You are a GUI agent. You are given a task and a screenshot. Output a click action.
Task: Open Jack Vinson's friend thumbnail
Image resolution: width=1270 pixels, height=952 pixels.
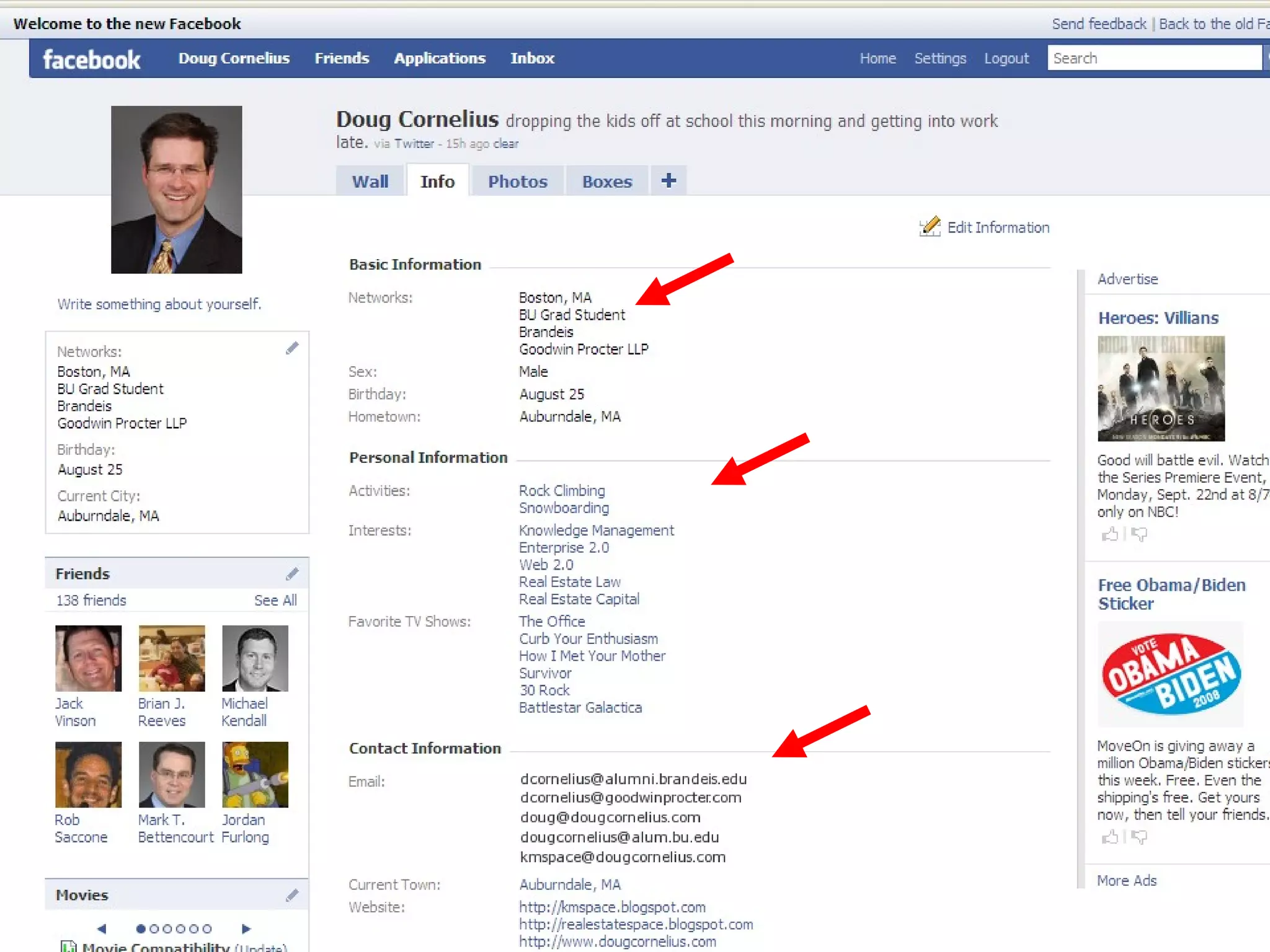88,658
